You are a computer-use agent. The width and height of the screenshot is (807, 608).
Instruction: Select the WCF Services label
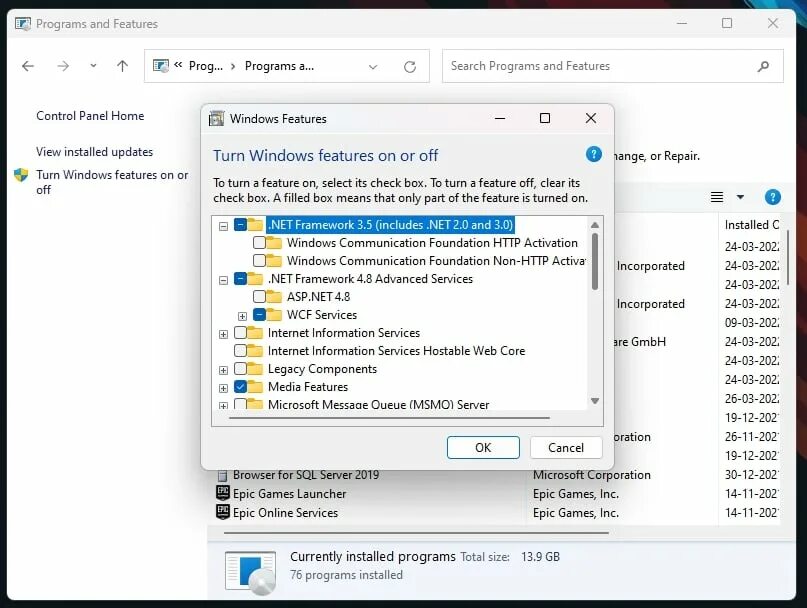322,315
